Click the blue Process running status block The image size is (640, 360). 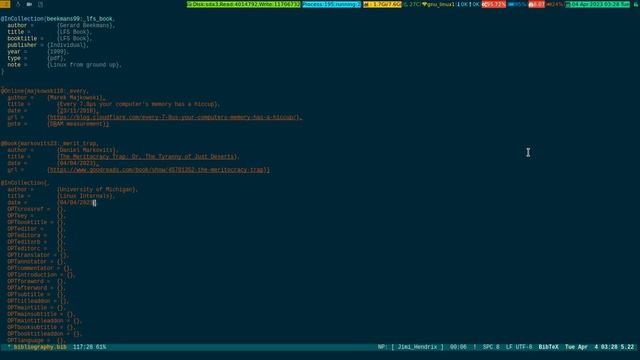(331, 4)
